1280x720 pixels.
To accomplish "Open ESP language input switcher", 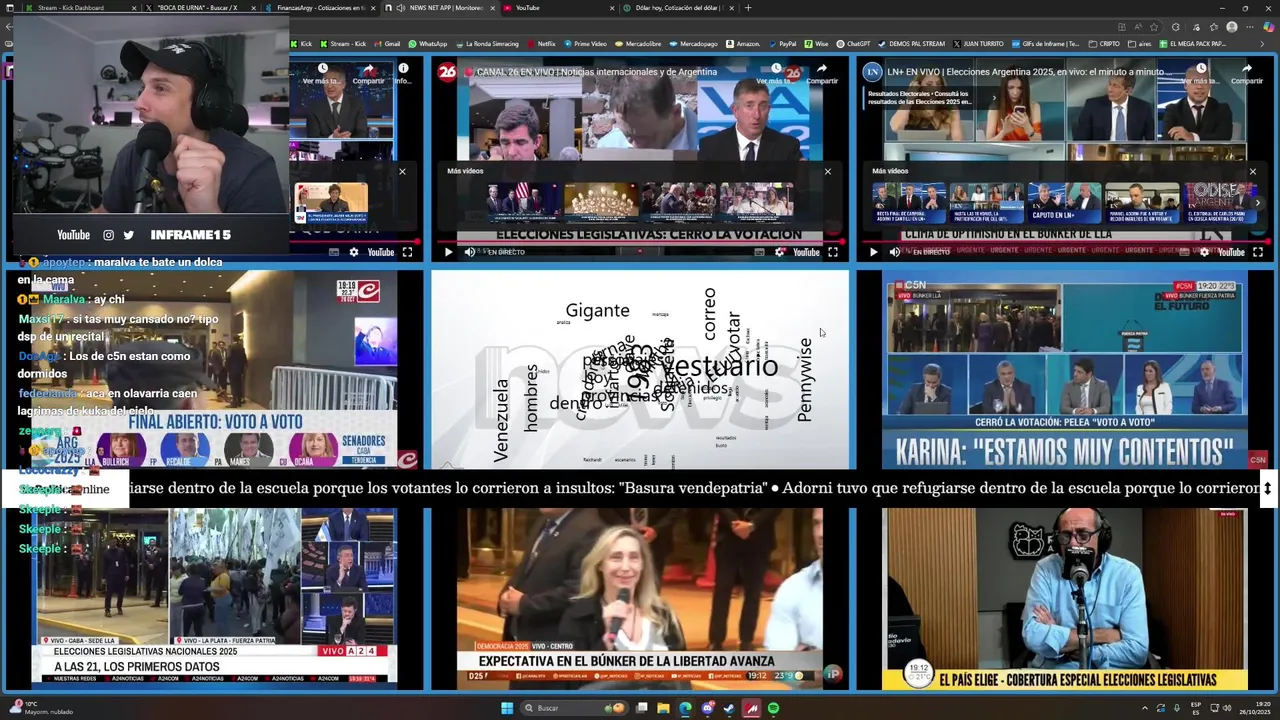I will coord(1196,708).
